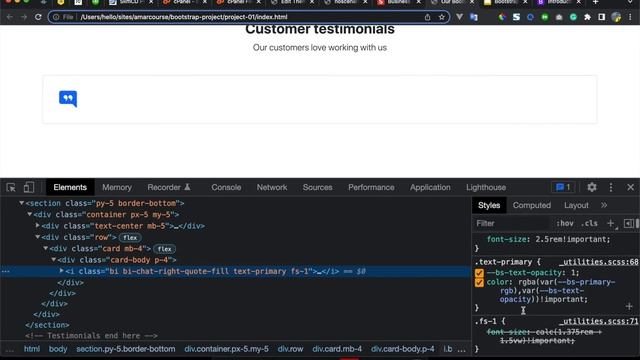Click the white S extension icon
Screen dimensions: 640x360
516,17
